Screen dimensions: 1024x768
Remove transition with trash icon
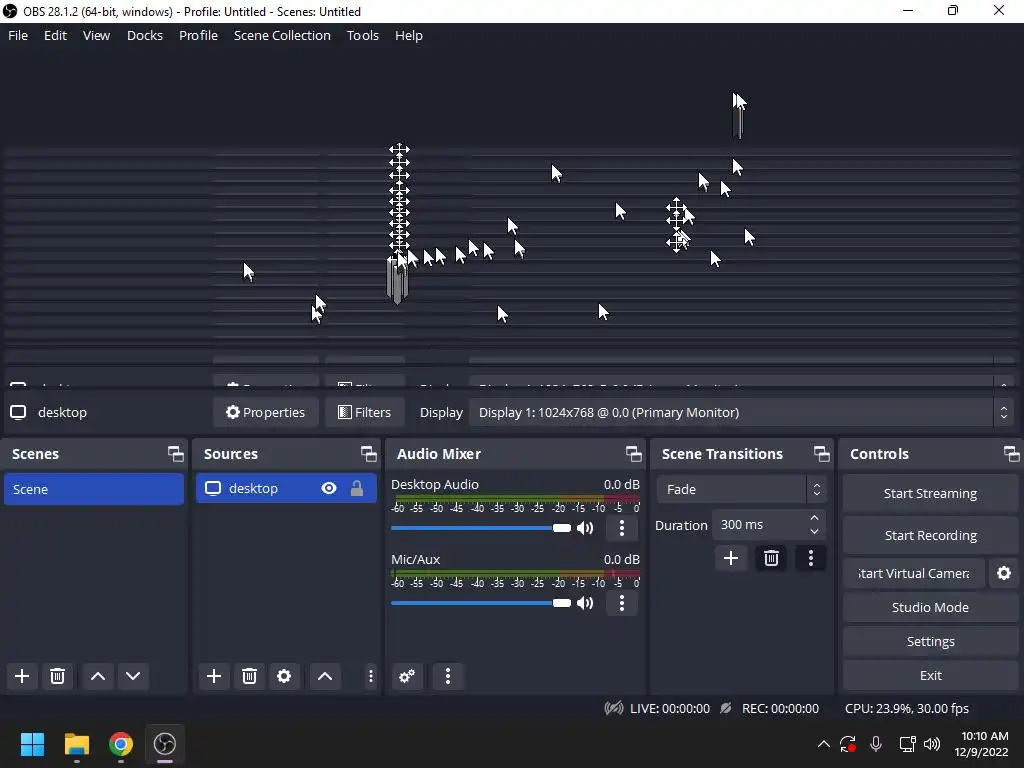(x=771, y=558)
